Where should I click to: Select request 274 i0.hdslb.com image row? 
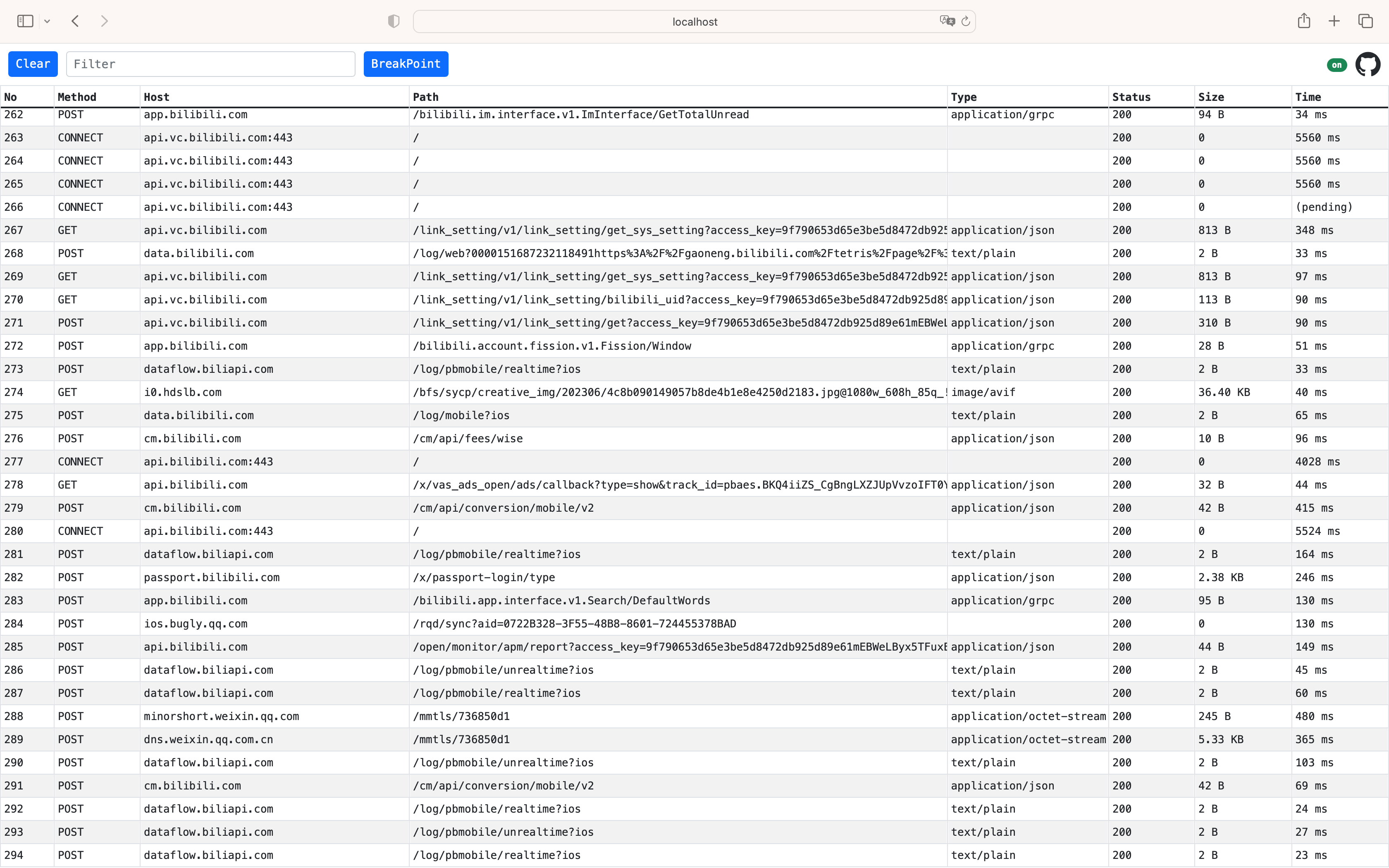183,392
